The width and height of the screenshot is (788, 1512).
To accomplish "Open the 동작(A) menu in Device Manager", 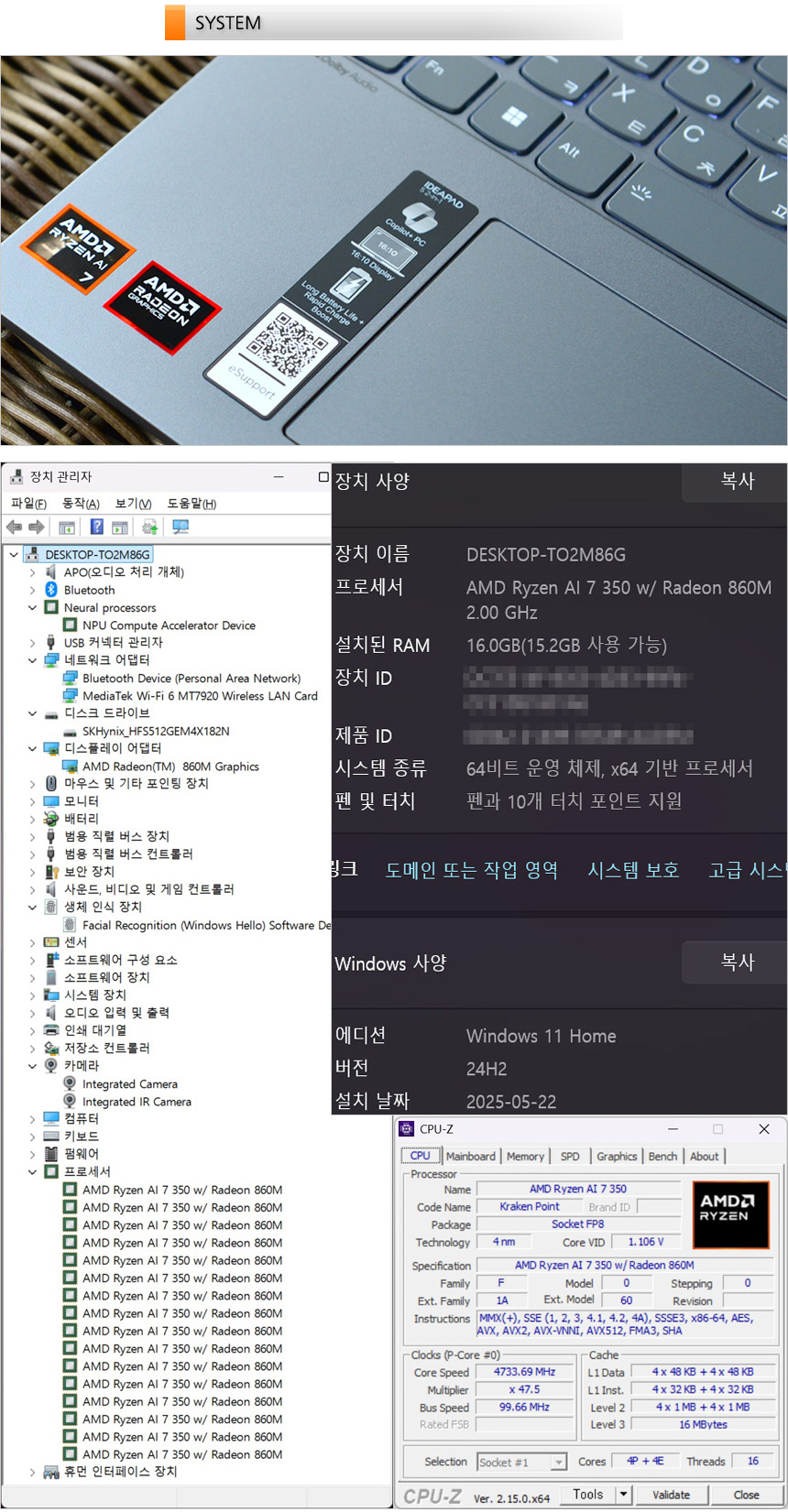I will point(81,503).
